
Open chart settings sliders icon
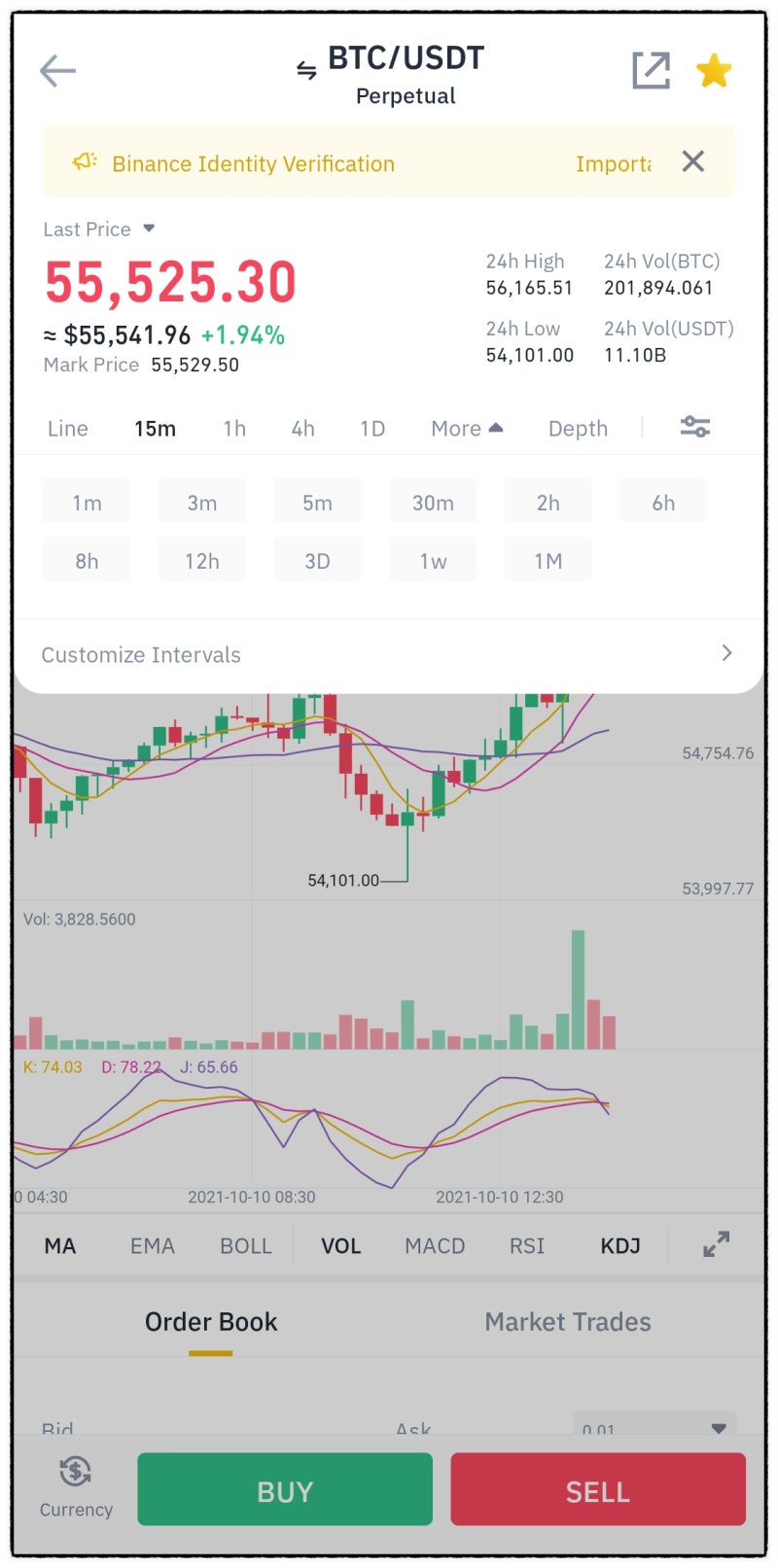coord(694,427)
